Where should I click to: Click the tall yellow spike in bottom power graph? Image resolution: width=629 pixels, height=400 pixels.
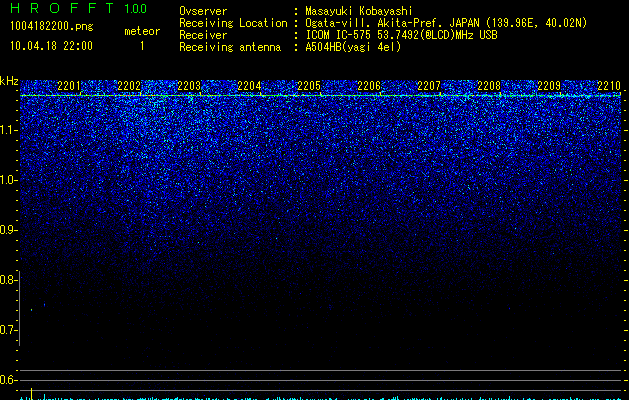(32, 394)
